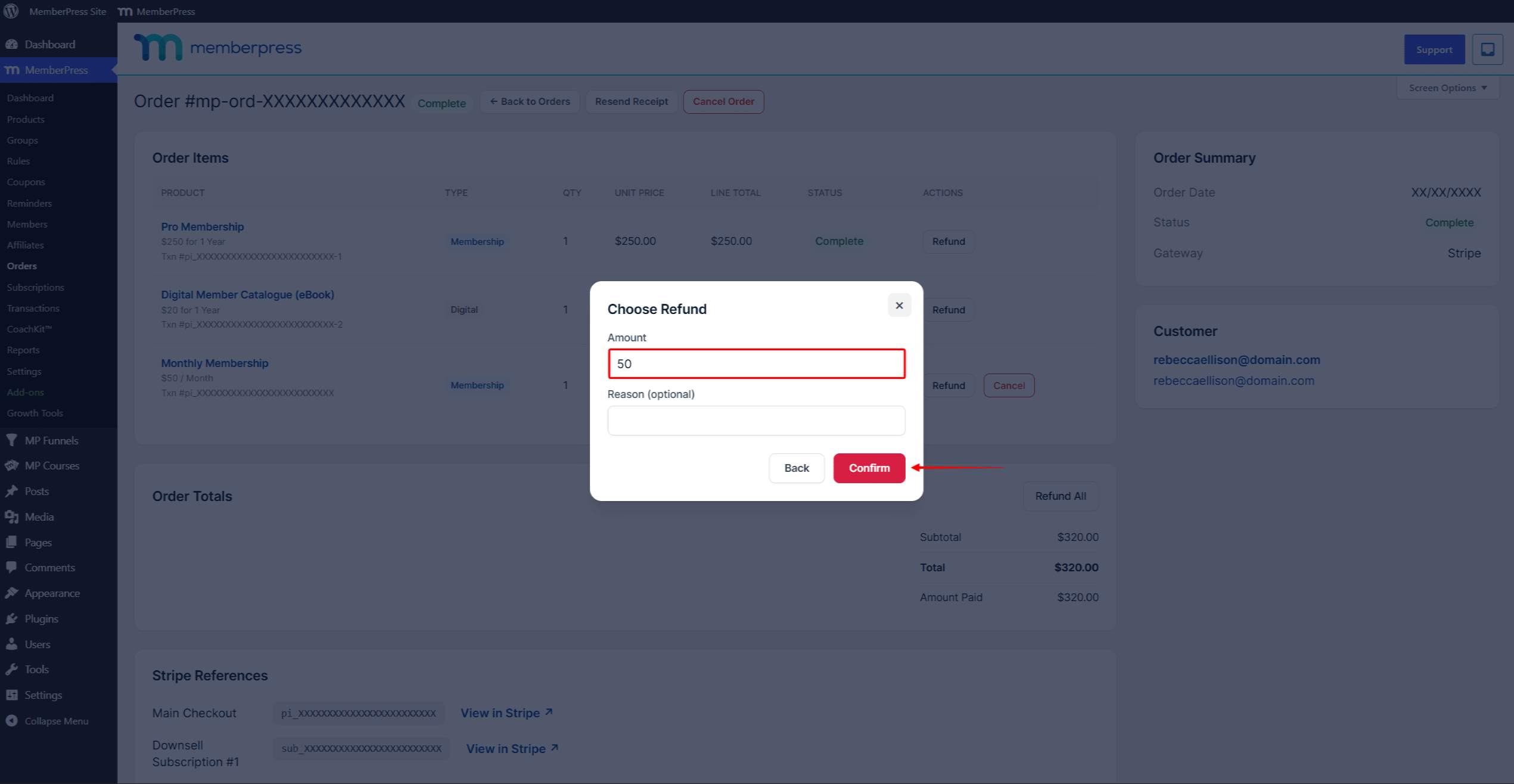The image size is (1514, 784).
Task: Open View in Stripe for Main Checkout
Action: [x=506, y=713]
